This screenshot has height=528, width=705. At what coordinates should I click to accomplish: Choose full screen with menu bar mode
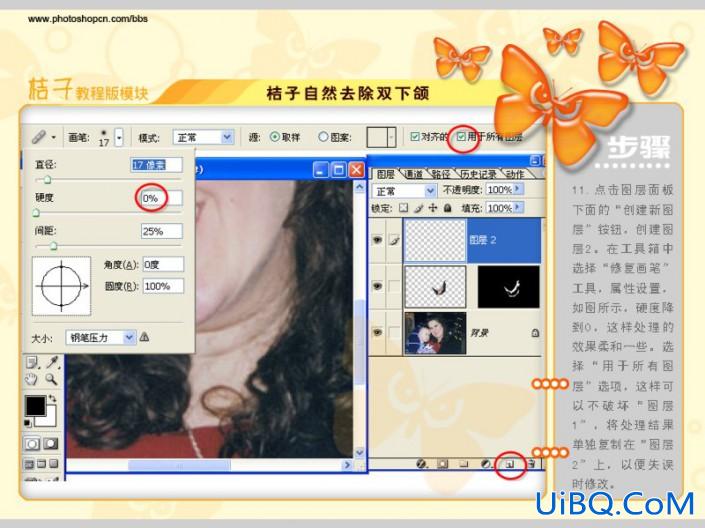click(x=41, y=464)
